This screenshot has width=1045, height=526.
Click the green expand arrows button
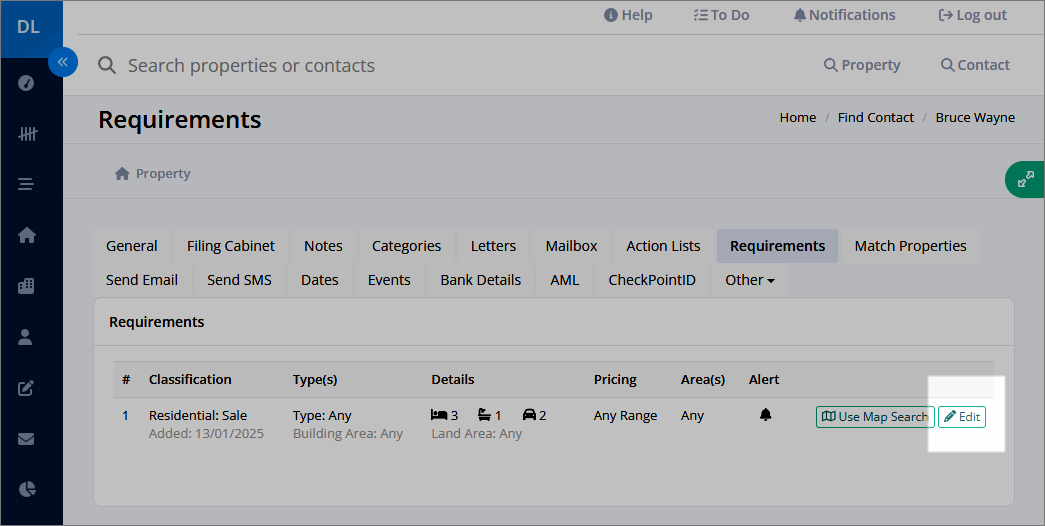(x=1026, y=179)
